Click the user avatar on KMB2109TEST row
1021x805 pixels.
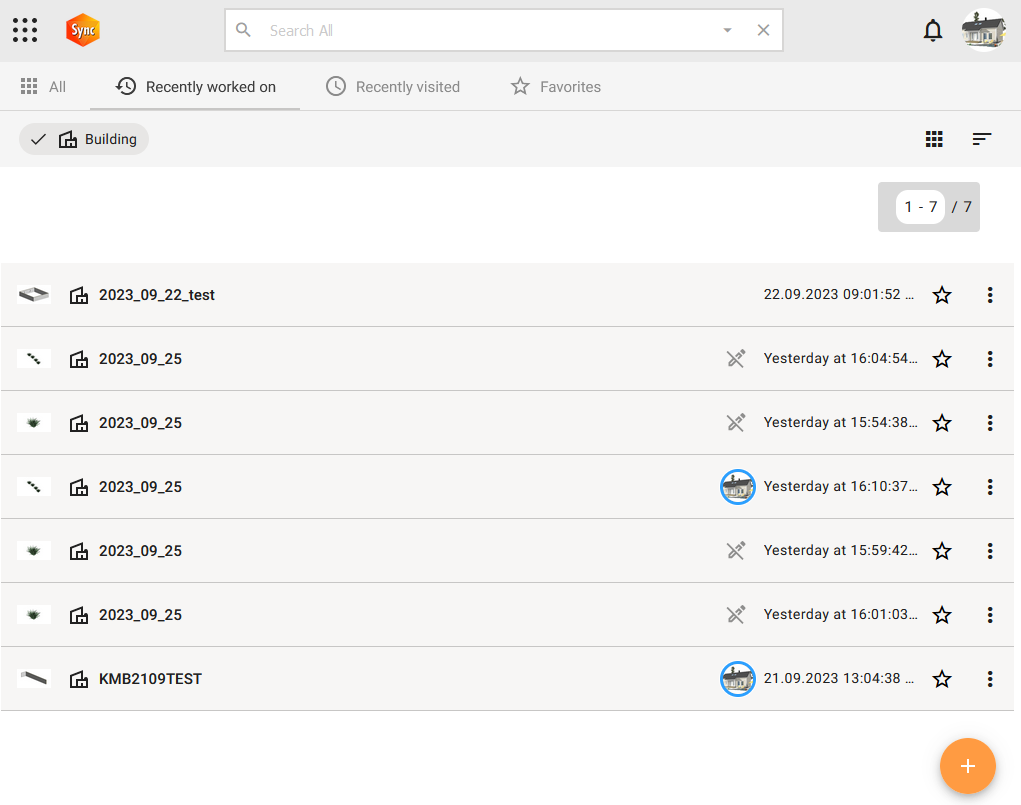click(x=737, y=679)
